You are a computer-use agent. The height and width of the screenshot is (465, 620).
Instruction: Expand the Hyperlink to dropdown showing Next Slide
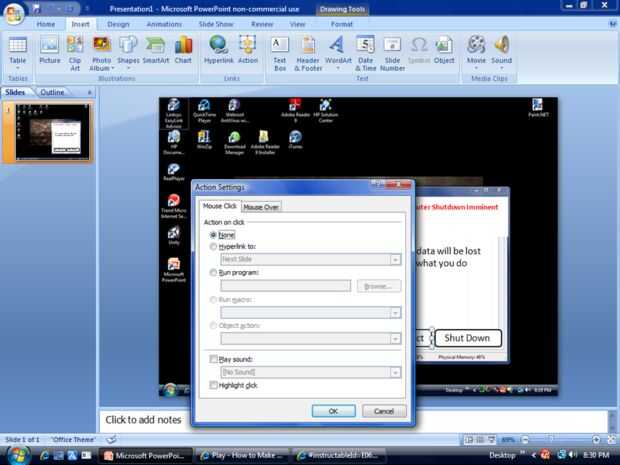click(x=395, y=259)
